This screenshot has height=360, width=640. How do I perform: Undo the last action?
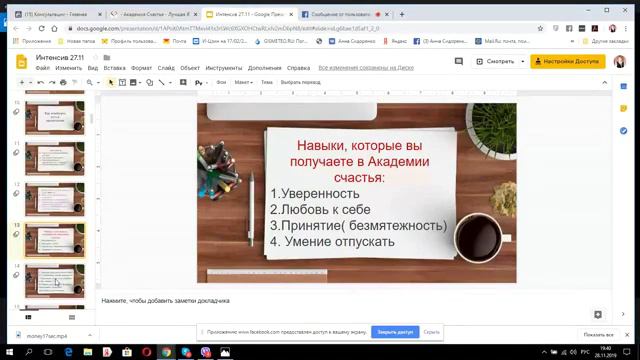40,82
